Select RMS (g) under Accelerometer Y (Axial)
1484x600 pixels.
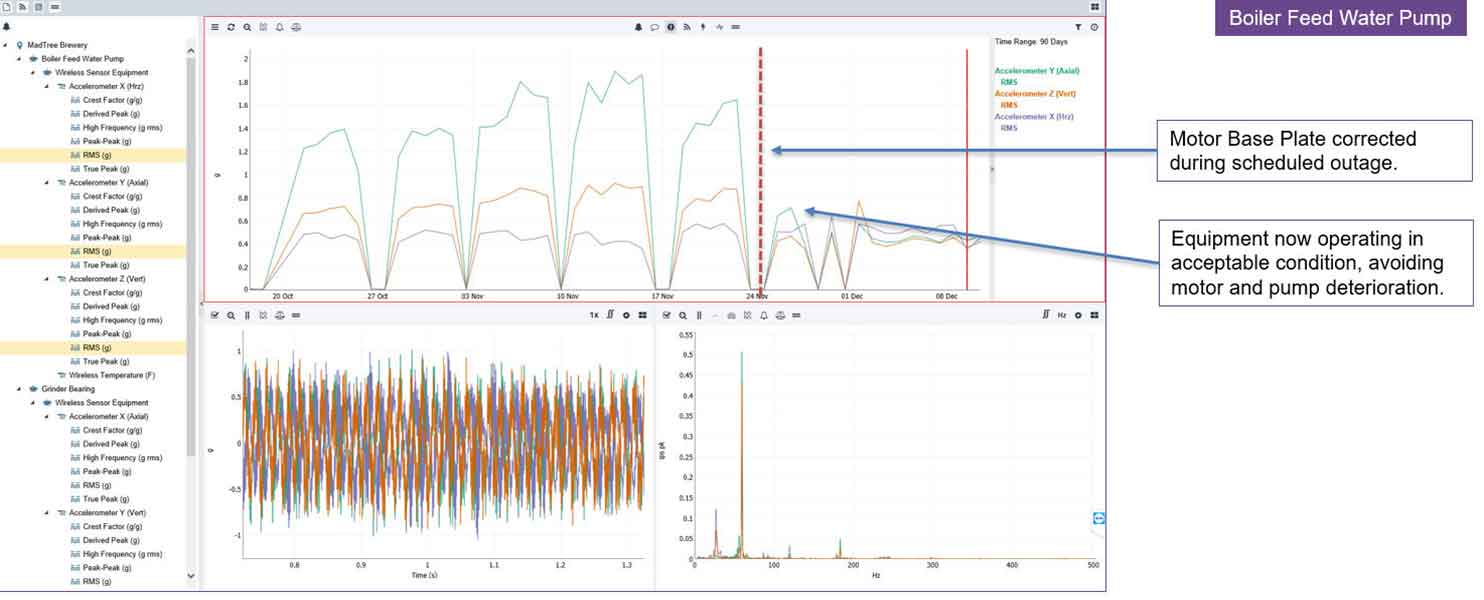[x=97, y=252]
